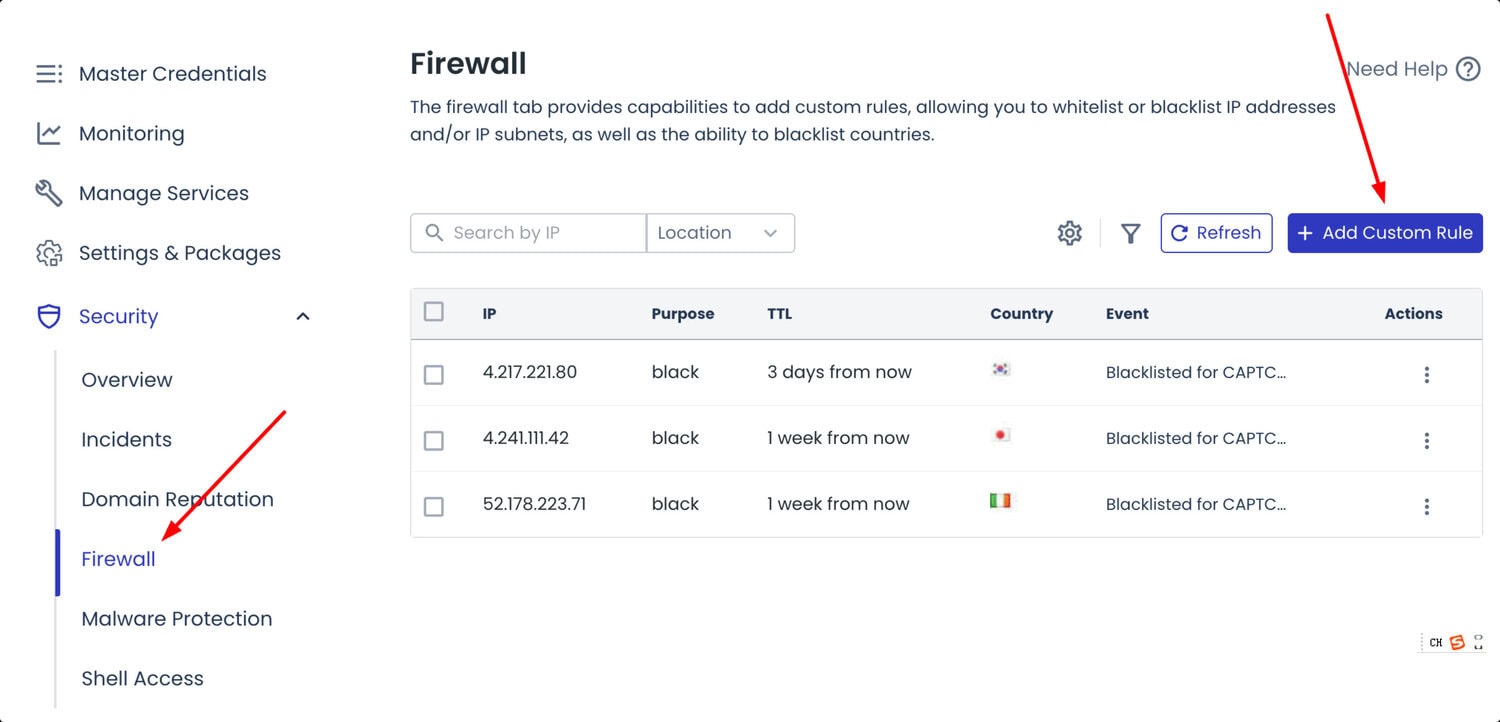The width and height of the screenshot is (1500, 722).
Task: Open the firewall table settings gear
Action: click(1069, 232)
